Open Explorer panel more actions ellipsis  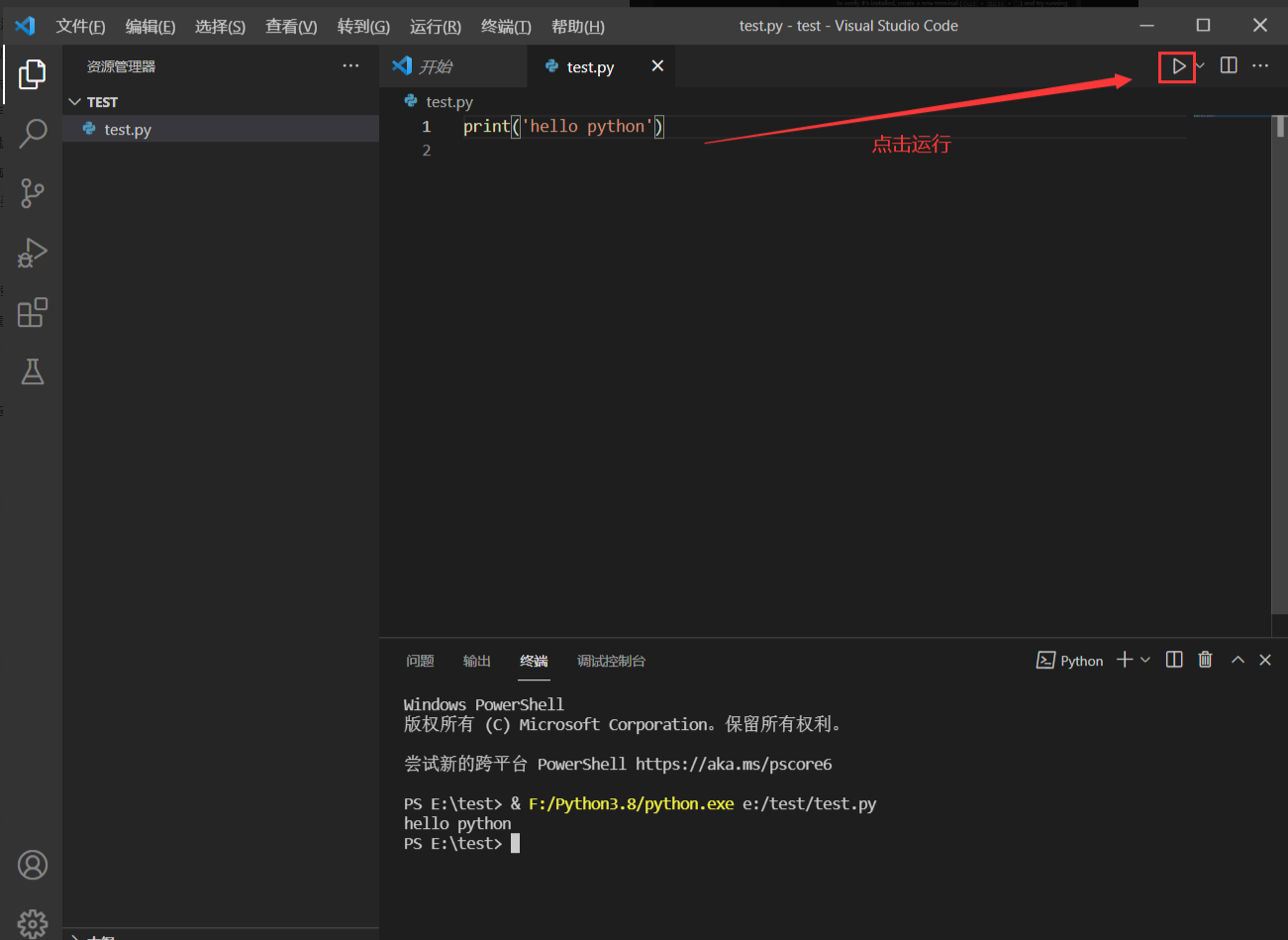click(x=350, y=66)
